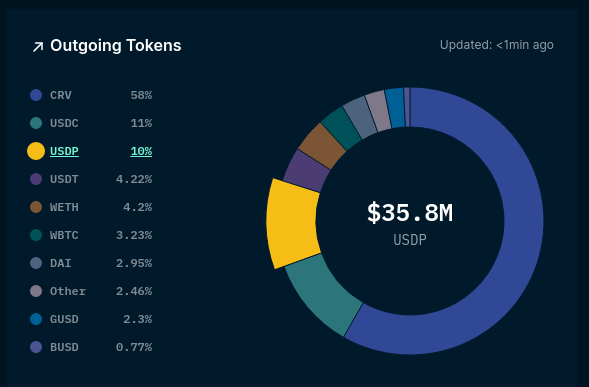Screen dimensions: 589x387
Task: Click the Other legend color dot
Action: click(x=36, y=291)
